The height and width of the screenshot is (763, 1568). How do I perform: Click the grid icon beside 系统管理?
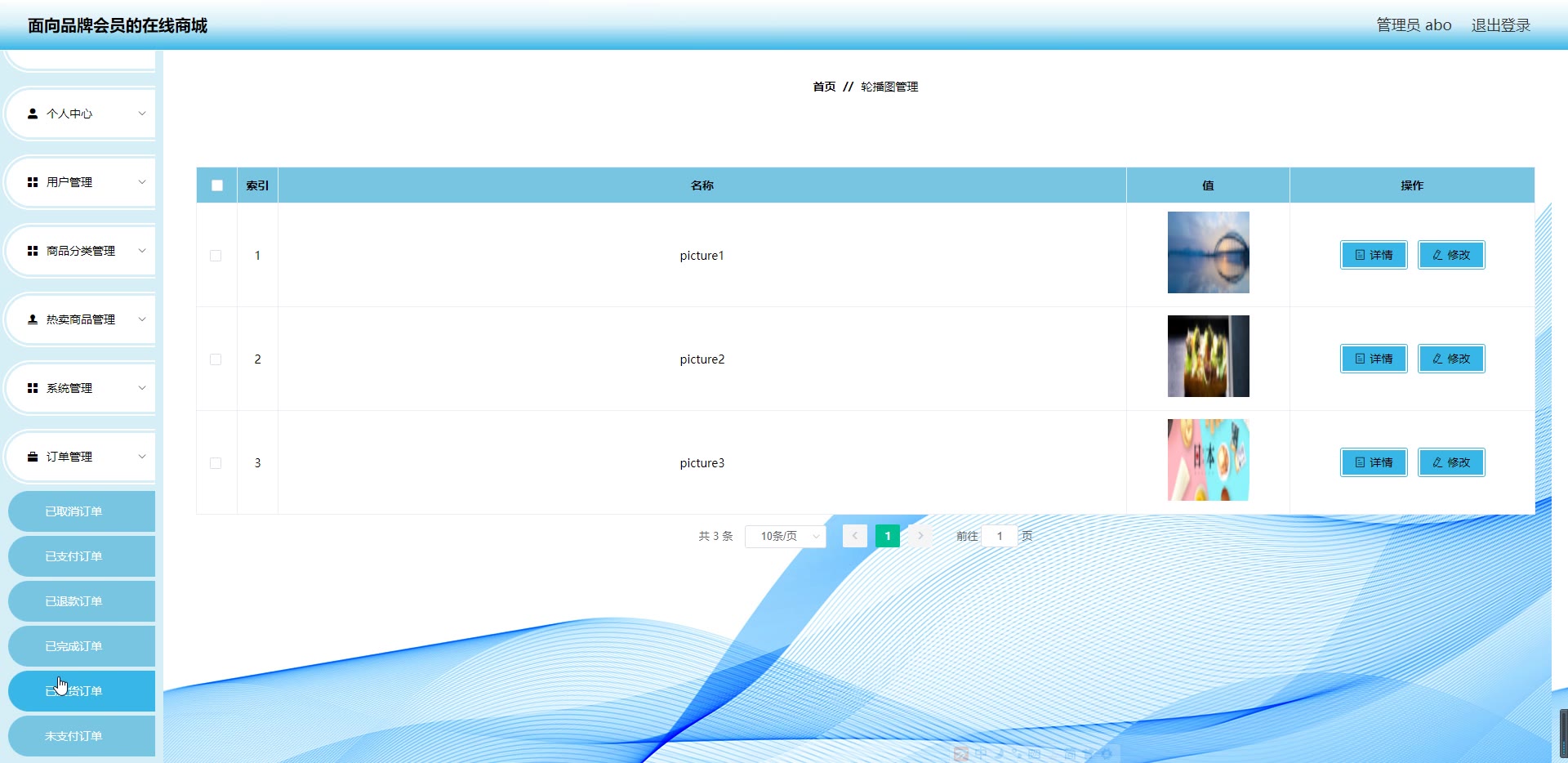click(x=33, y=388)
